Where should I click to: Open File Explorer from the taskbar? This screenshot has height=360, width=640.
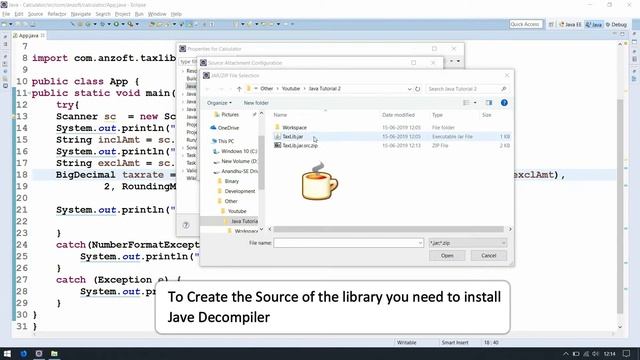(x=54, y=353)
